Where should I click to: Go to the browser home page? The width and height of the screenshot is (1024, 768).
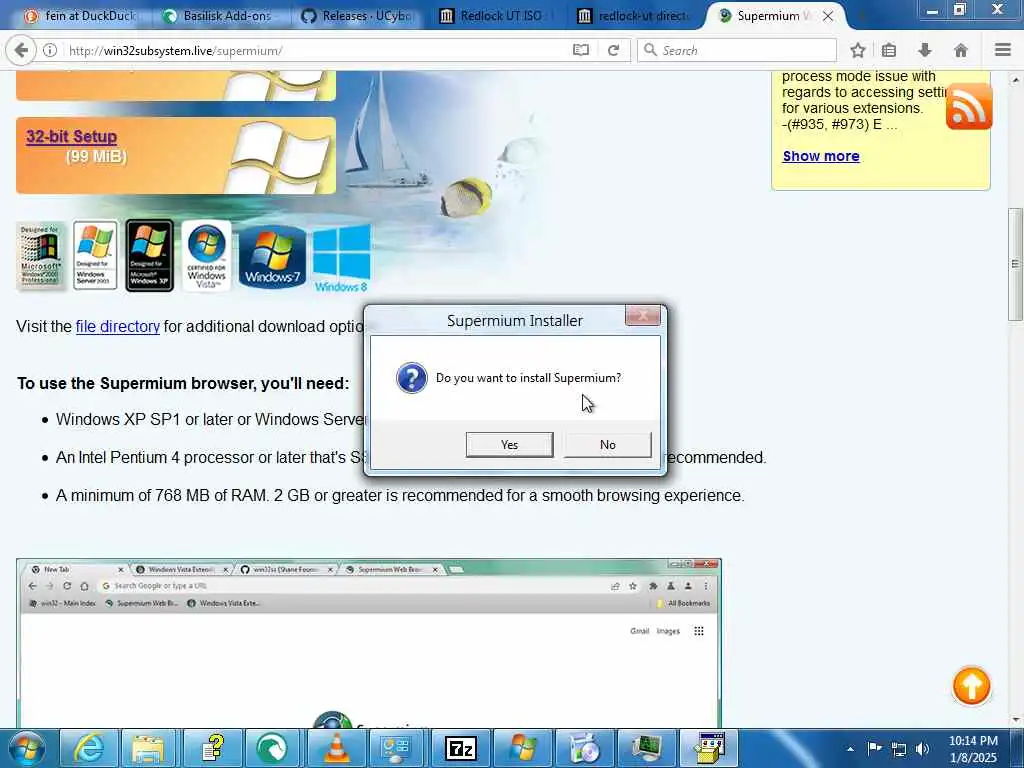961,50
